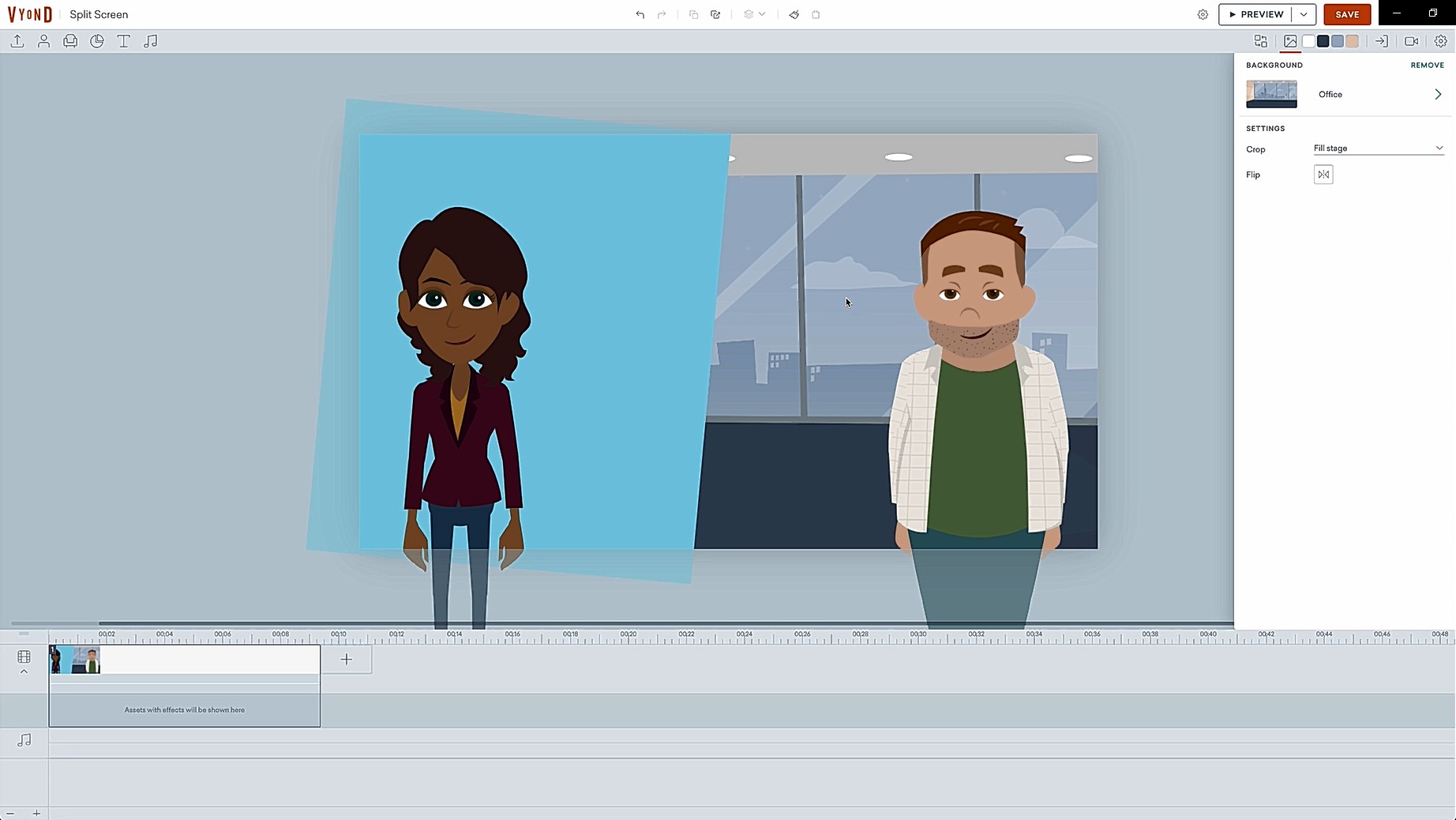Click the Undo arrow
The image size is (1456, 820).
pyautogui.click(x=640, y=14)
